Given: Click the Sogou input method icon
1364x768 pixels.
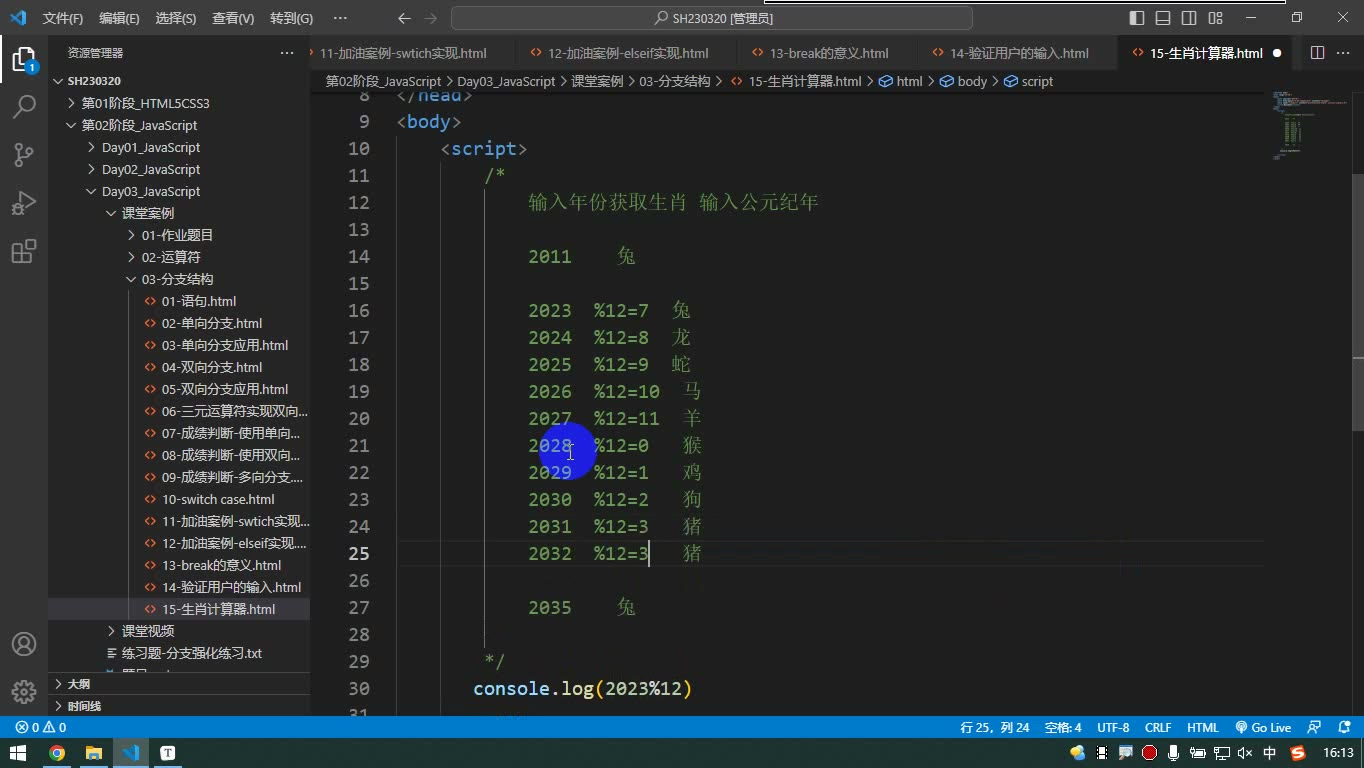Looking at the screenshot, I should pos(1298,753).
